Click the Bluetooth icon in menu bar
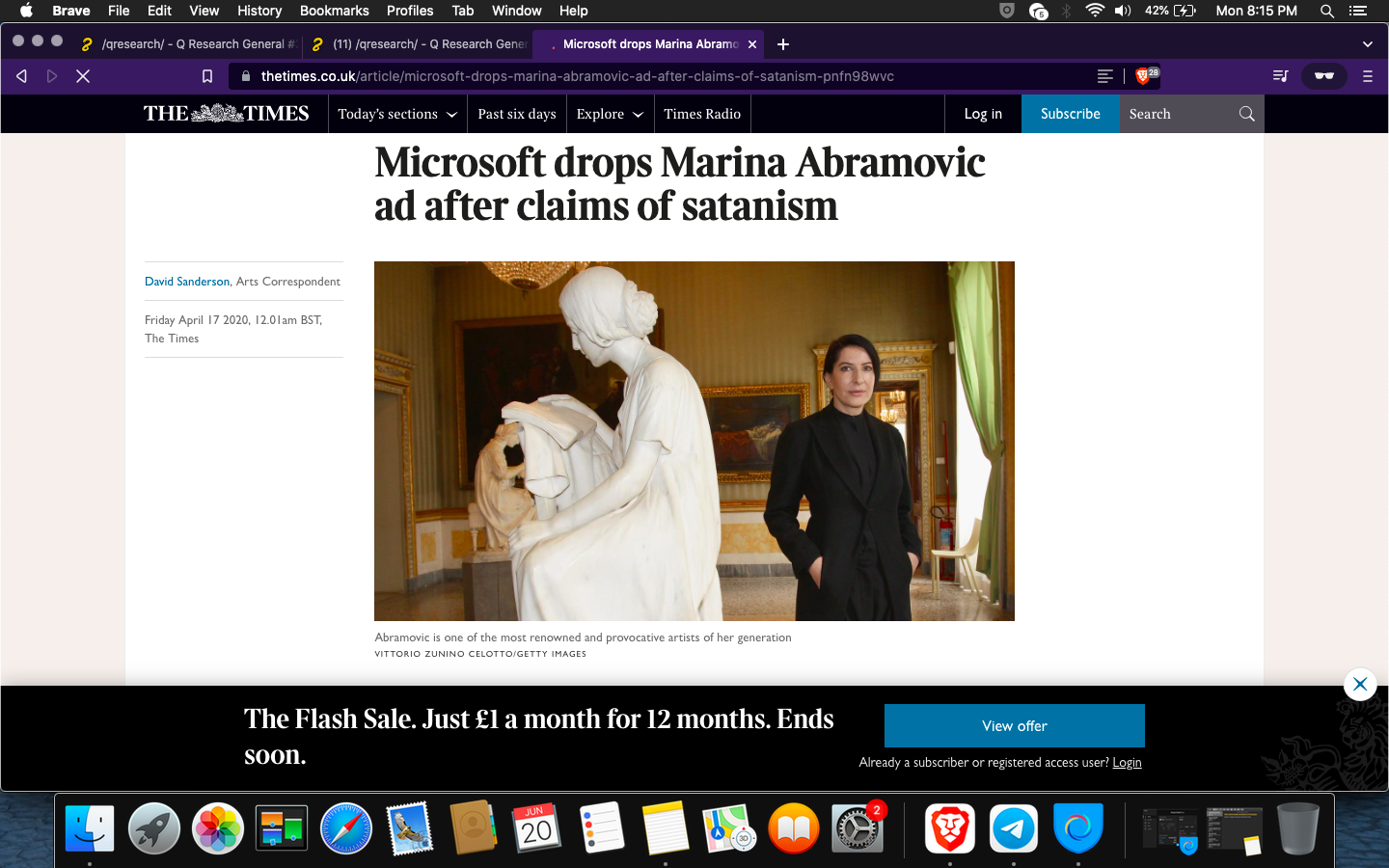Screen dimensions: 1389x868 (1066, 11)
